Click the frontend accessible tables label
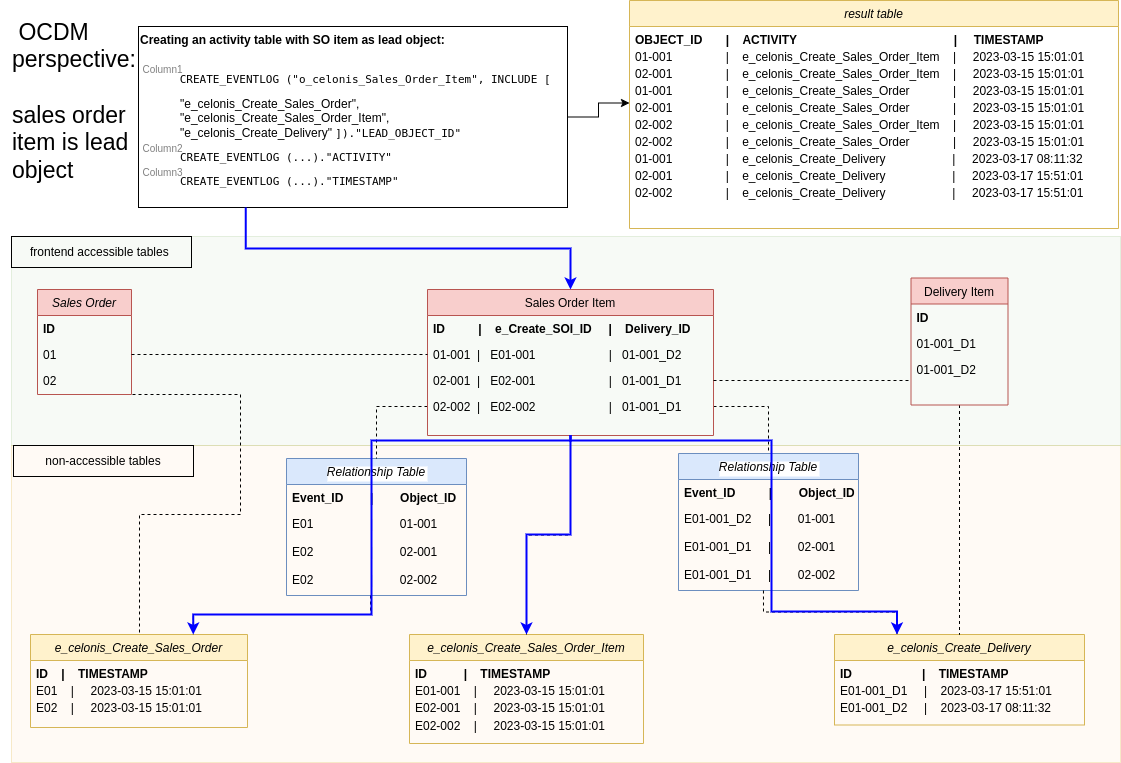Viewport: 1121px width, 763px height. (x=101, y=251)
